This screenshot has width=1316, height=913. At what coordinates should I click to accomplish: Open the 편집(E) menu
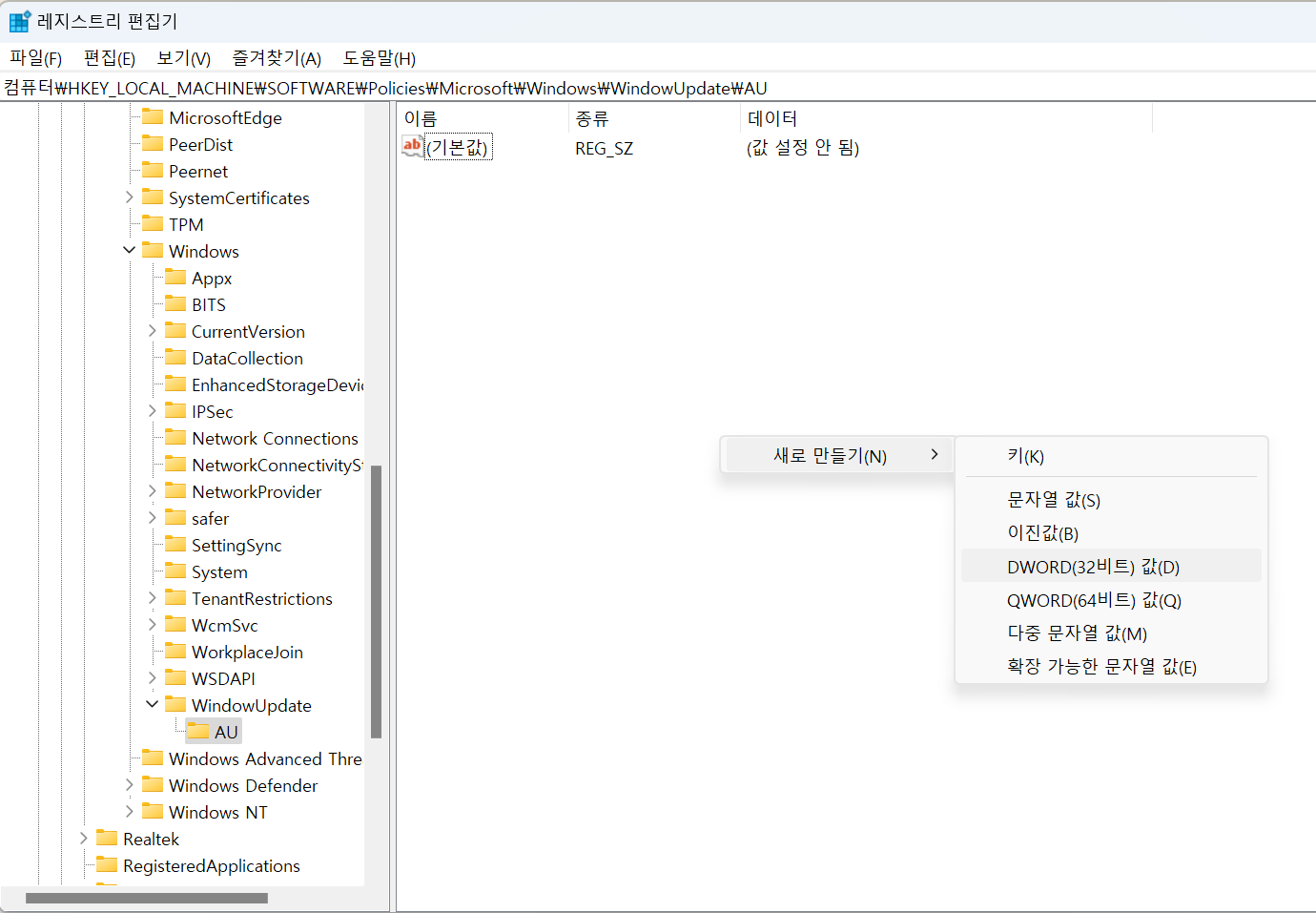110,58
